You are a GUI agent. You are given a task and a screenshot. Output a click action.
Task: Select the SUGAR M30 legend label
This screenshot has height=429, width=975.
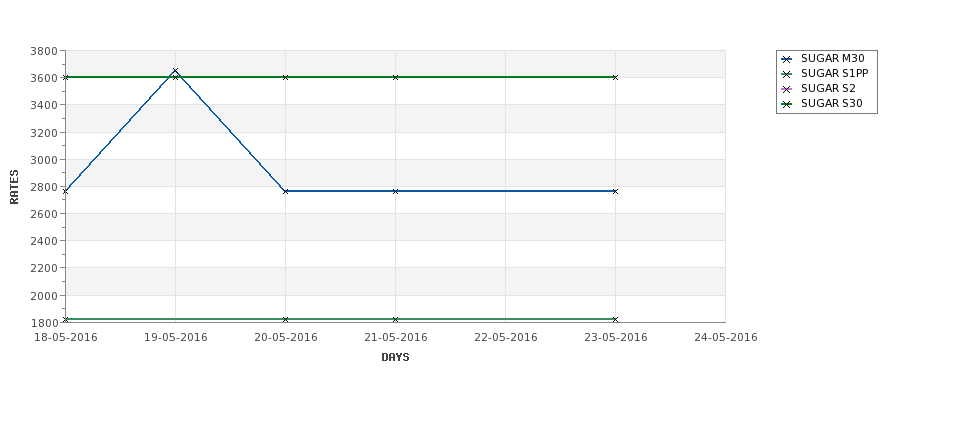(832, 59)
